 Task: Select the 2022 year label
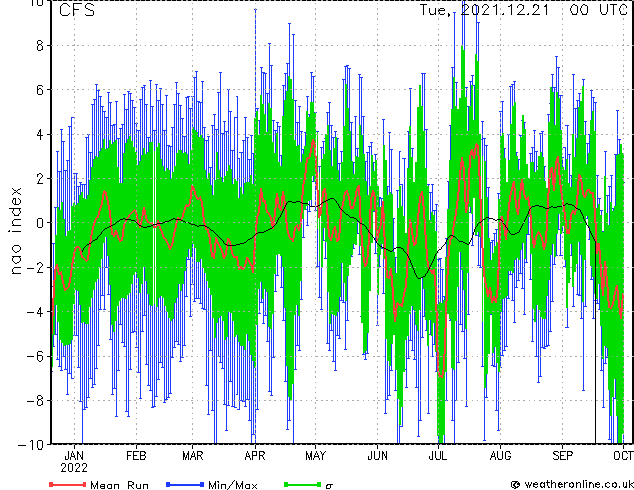click(74, 468)
